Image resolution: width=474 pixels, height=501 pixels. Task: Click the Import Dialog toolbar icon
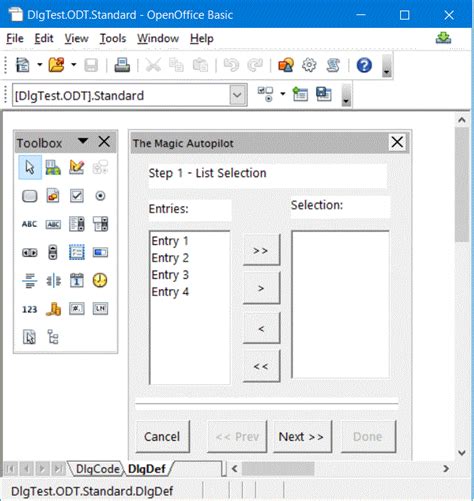(x=300, y=94)
